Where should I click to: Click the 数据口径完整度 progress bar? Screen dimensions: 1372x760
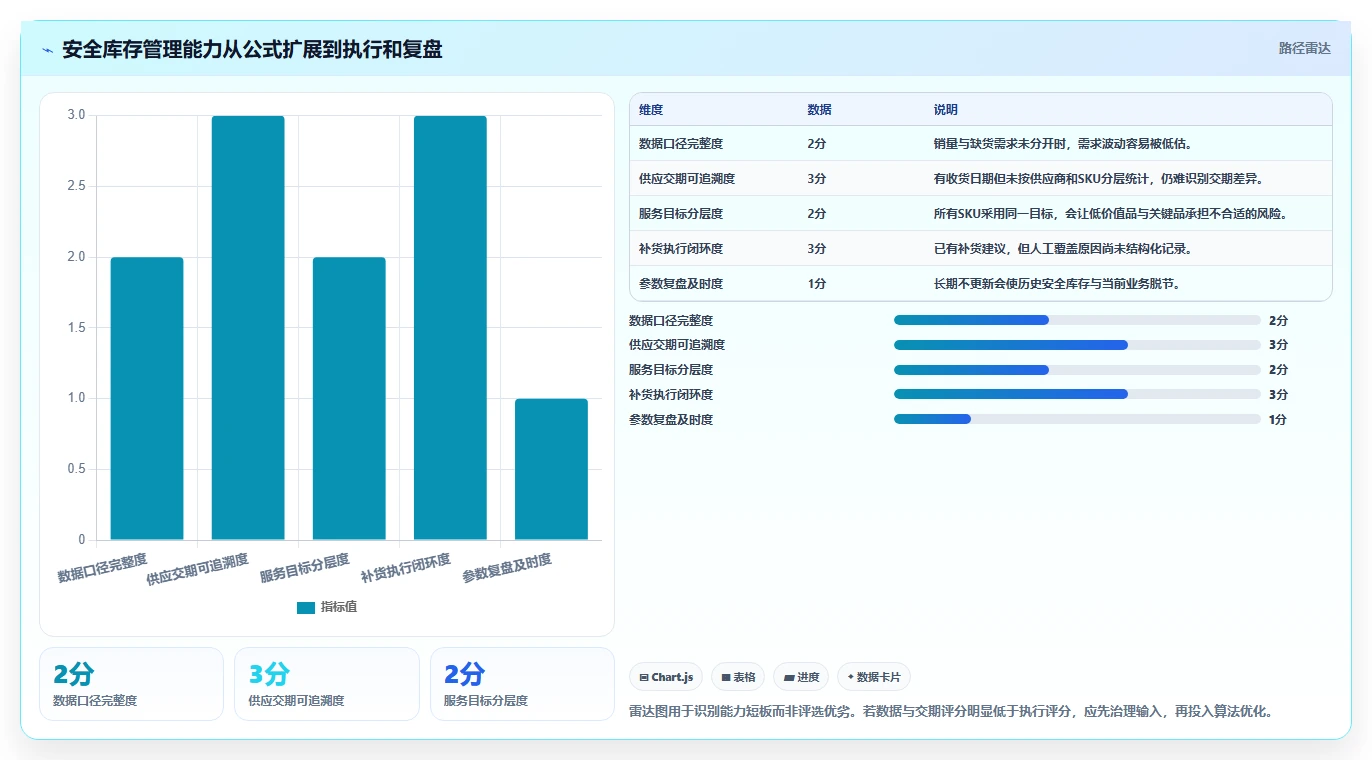[x=1077, y=320]
